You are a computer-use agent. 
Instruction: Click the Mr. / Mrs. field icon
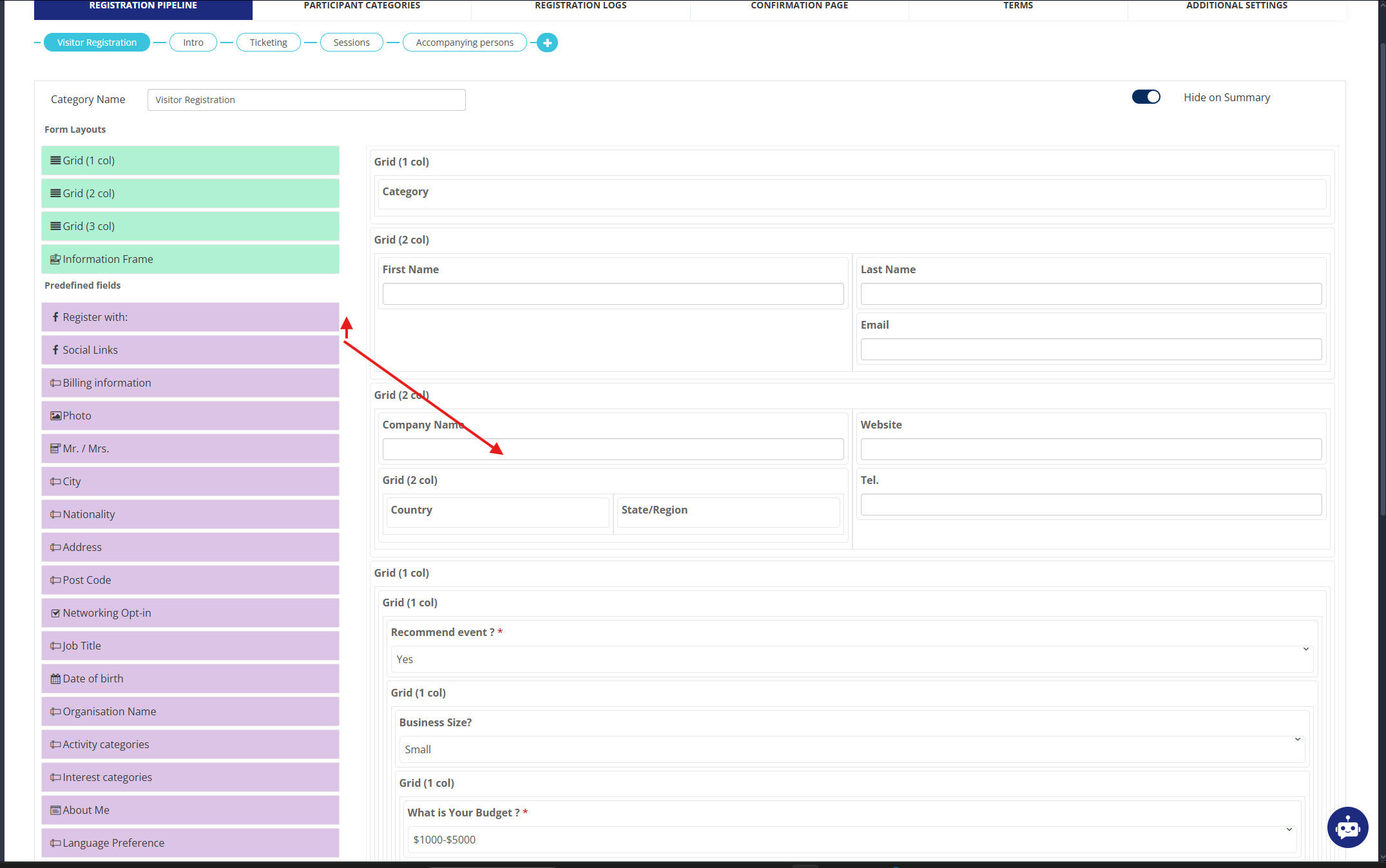pos(55,449)
